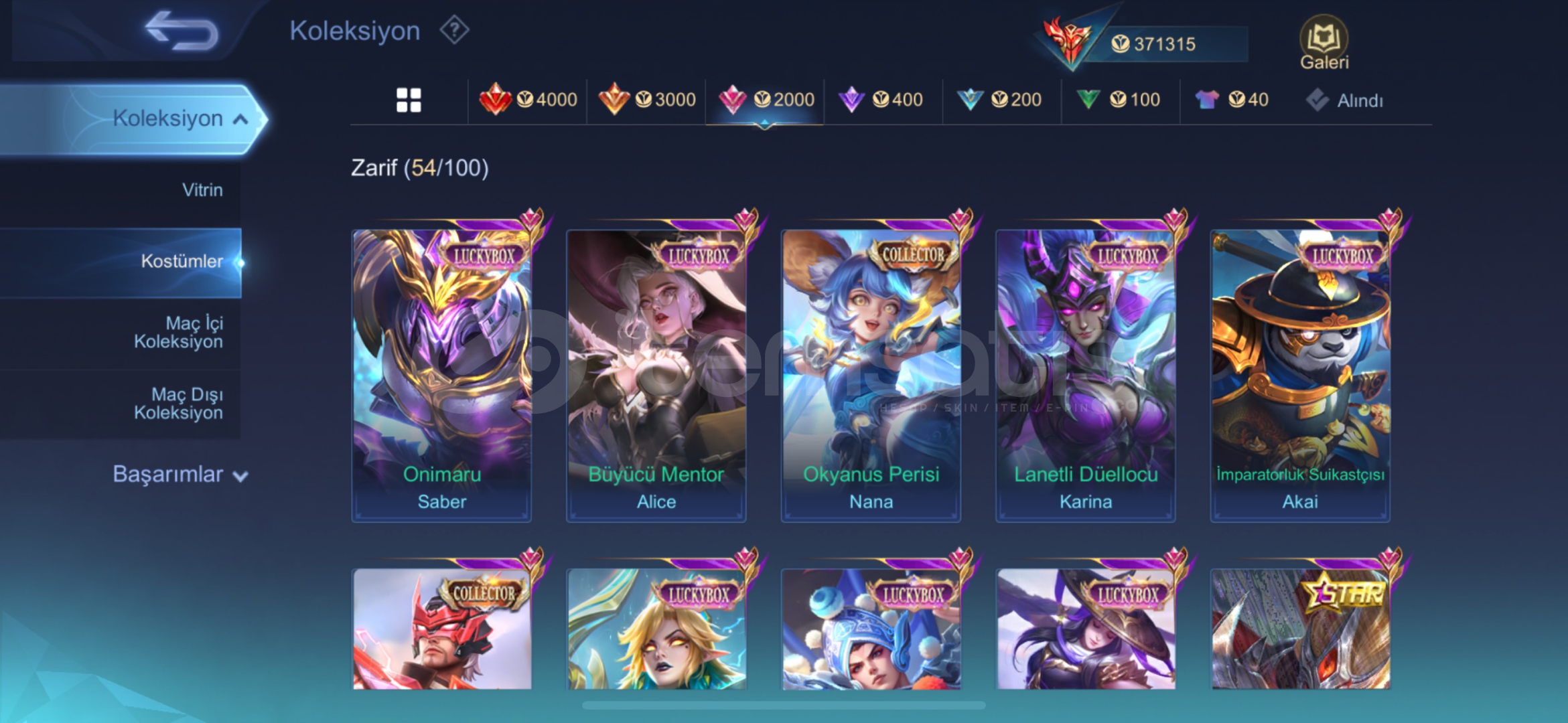Select the blue gem 200 tier filter
This screenshot has height=723, width=1568.
[x=999, y=100]
